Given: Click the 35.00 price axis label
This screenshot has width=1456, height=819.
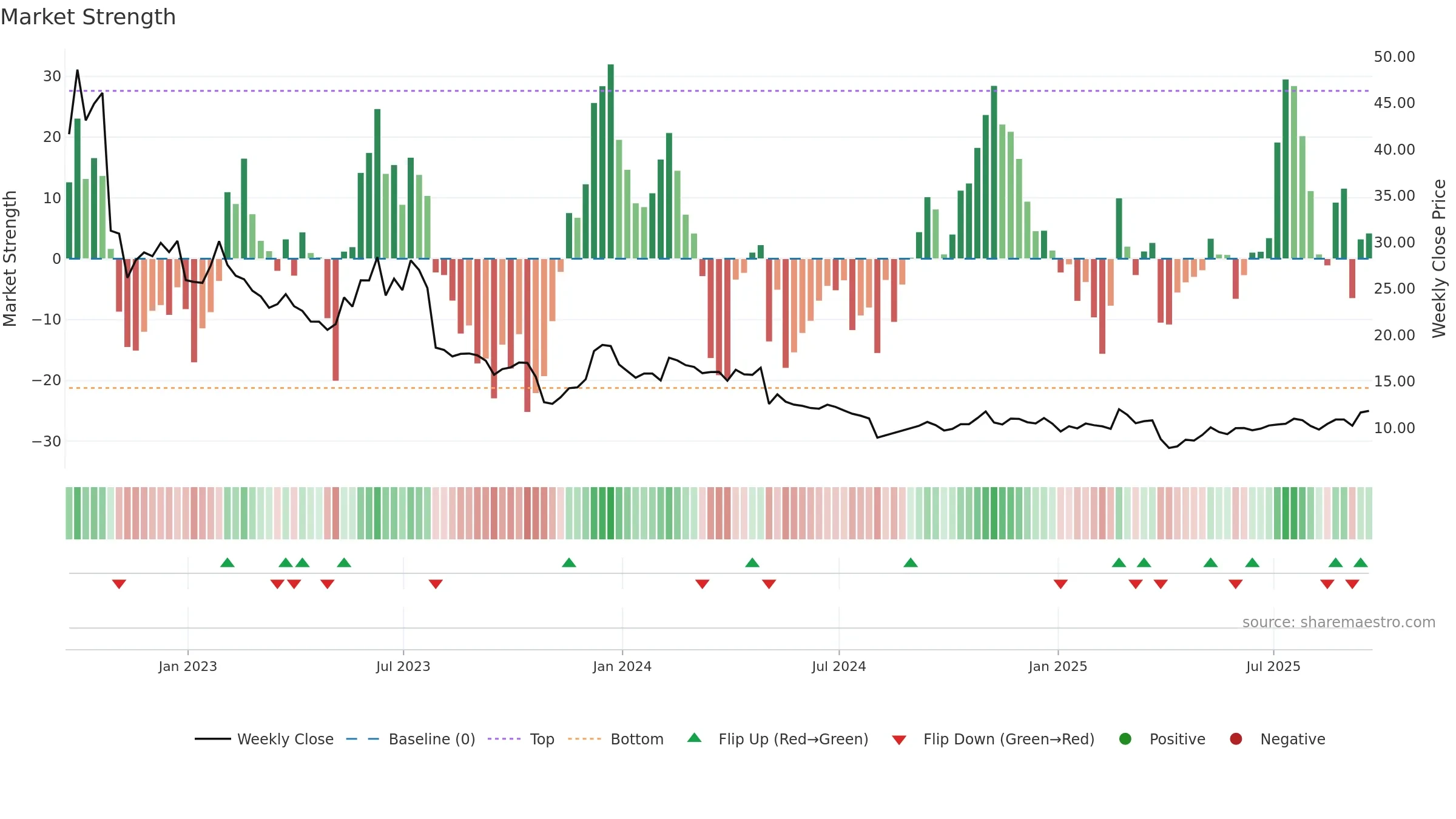Looking at the screenshot, I should coord(1394,196).
